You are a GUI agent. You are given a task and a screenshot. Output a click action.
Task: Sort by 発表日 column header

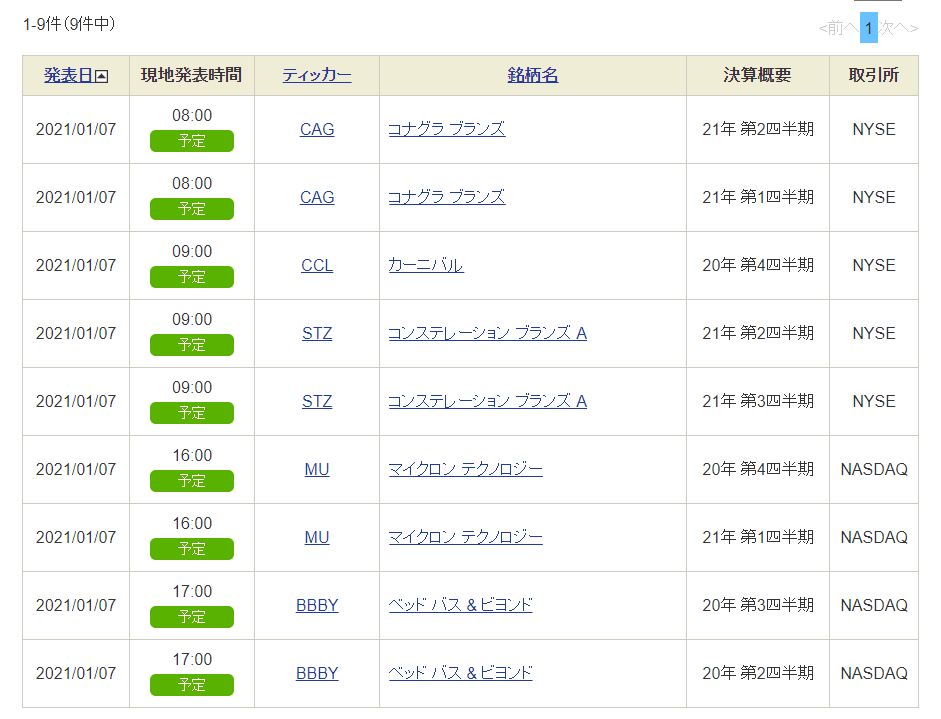[68, 76]
